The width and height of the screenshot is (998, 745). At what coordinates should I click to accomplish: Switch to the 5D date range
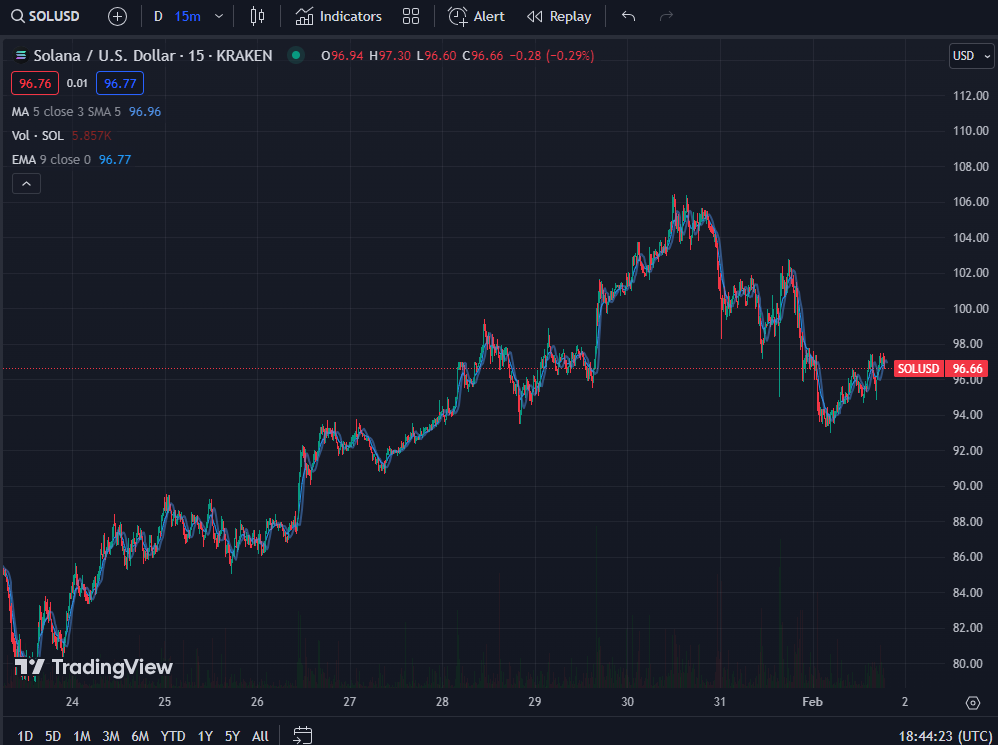click(x=53, y=736)
